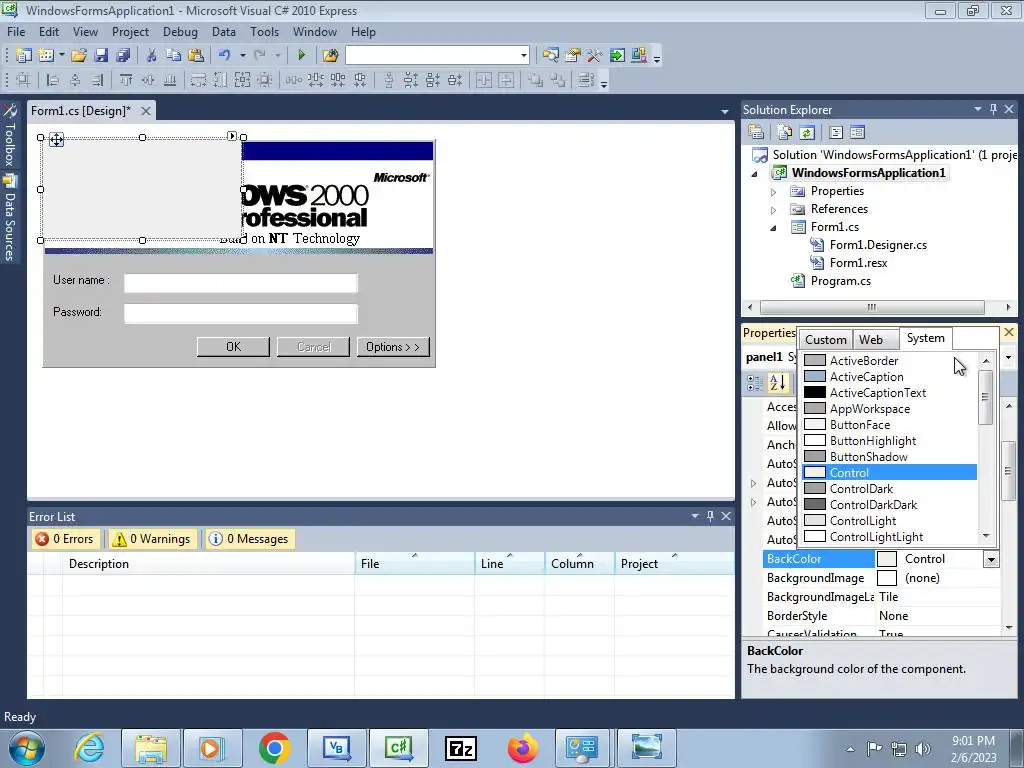Click the Copy toolbar icon
Screen dimensions: 1024x768
[x=173, y=56]
